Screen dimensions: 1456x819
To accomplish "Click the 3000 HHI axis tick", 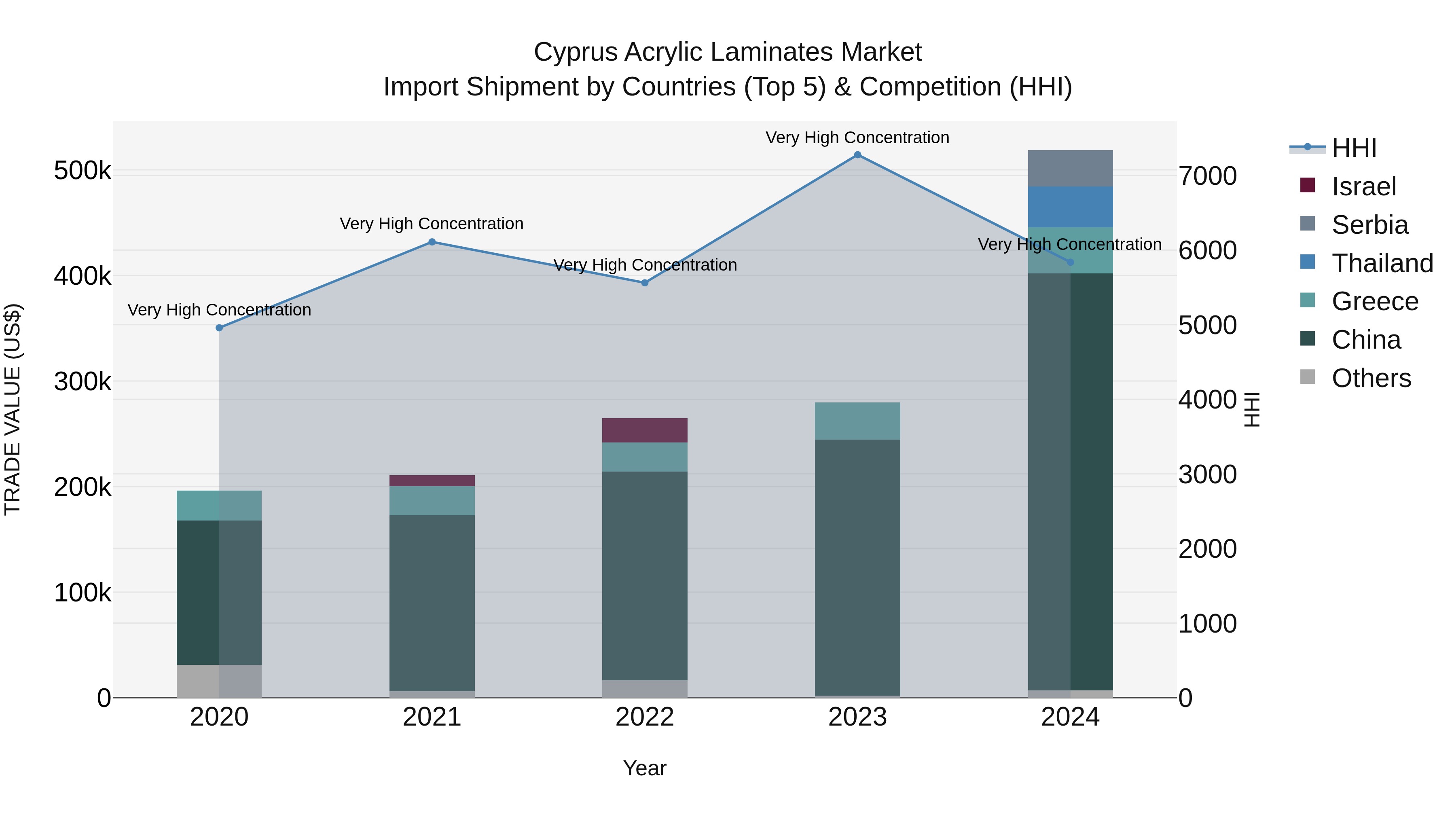I will [x=1208, y=474].
